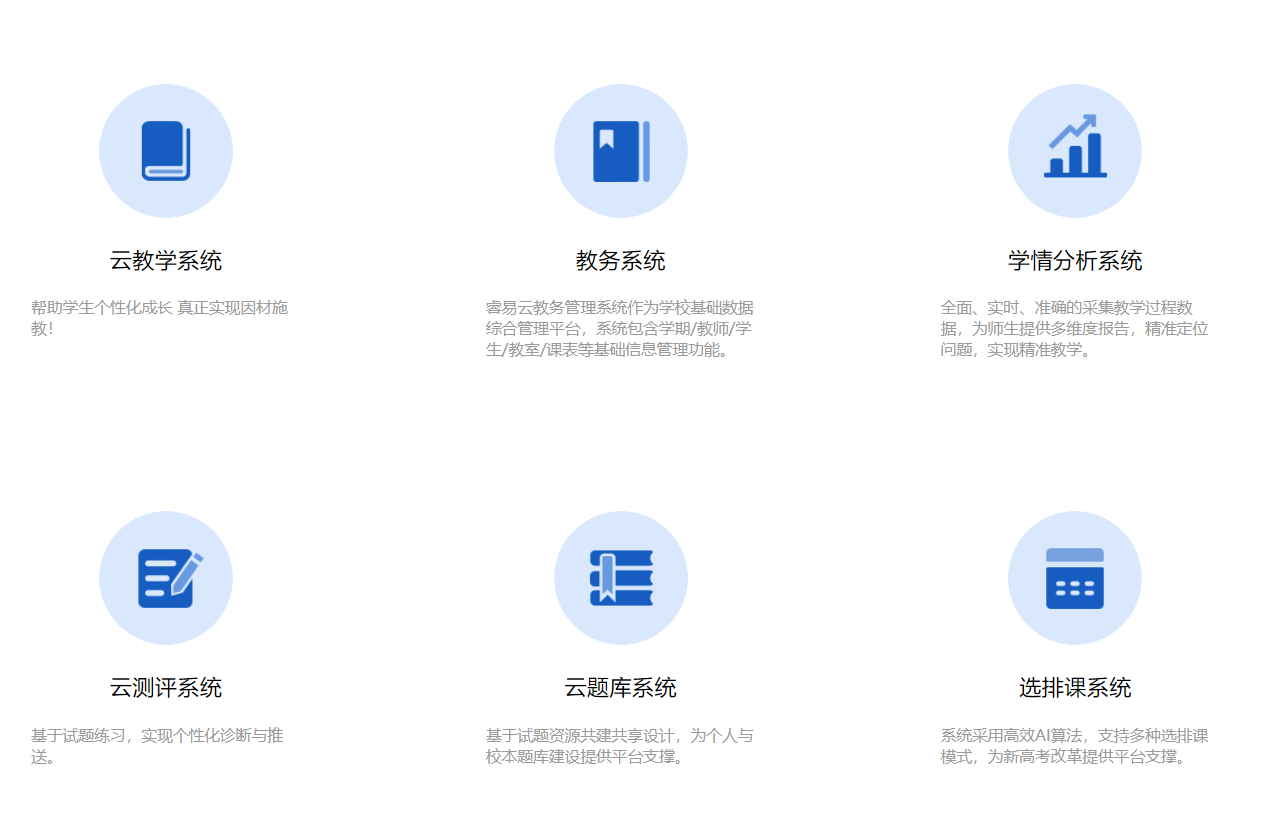
Task: Select description starting 睿易云教务管理系统作为学校基础数据
Action: pyautogui.click(x=620, y=329)
